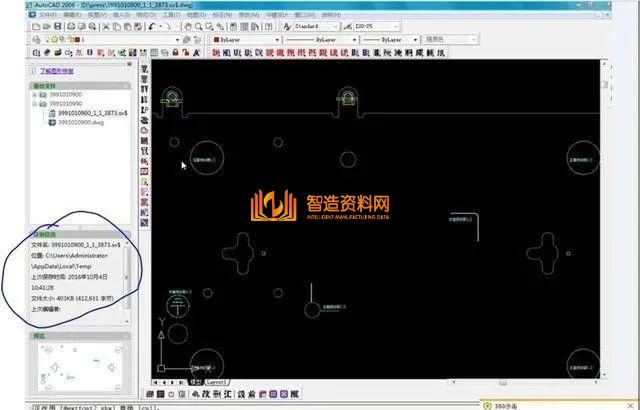Select 3991010900.dwg in backup tree
The width and height of the screenshot is (640, 410).
(81, 122)
